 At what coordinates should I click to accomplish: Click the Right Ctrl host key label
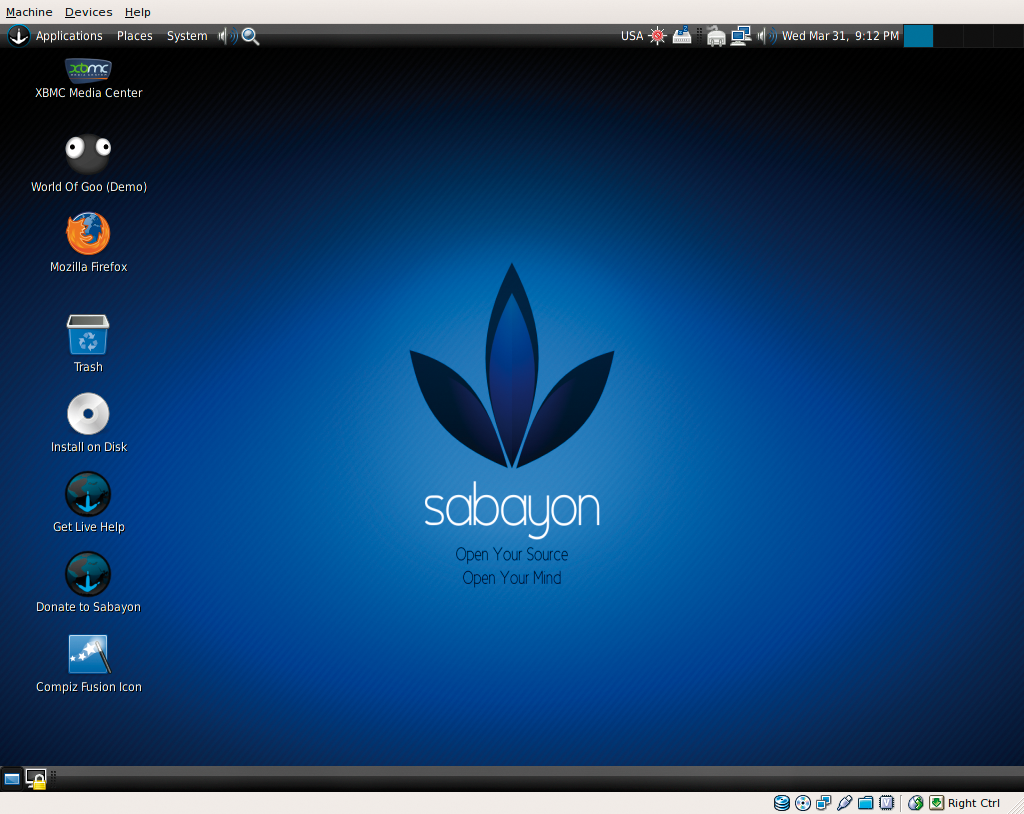pyautogui.click(x=974, y=803)
